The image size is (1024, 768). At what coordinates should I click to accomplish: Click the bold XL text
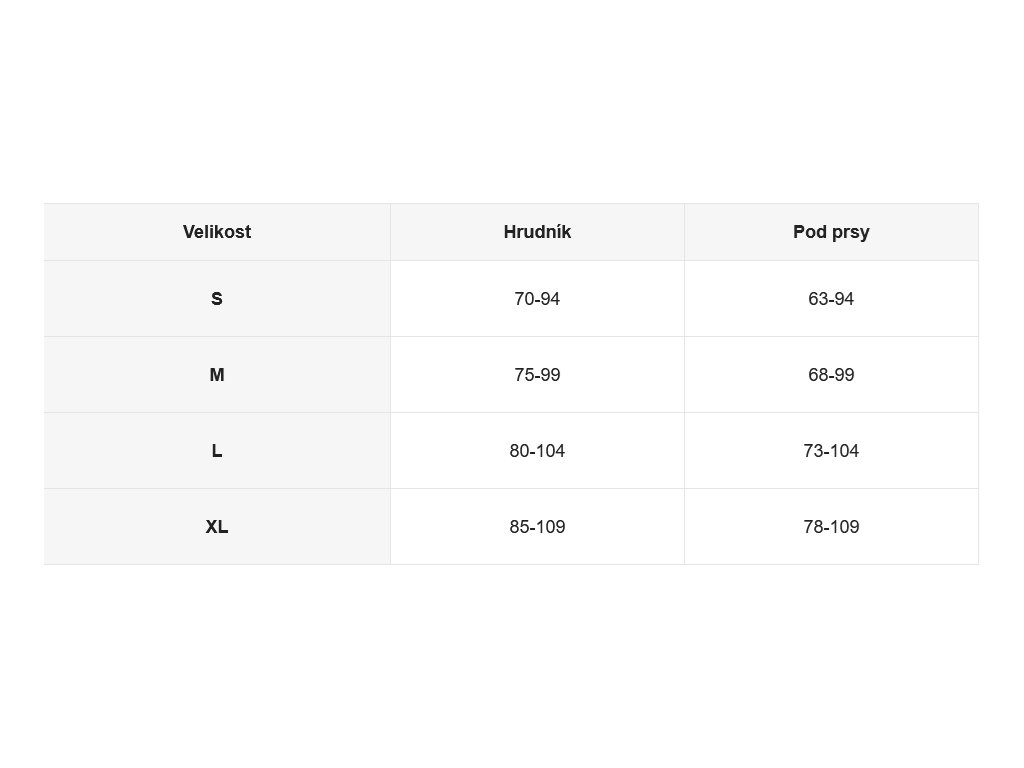coord(217,526)
